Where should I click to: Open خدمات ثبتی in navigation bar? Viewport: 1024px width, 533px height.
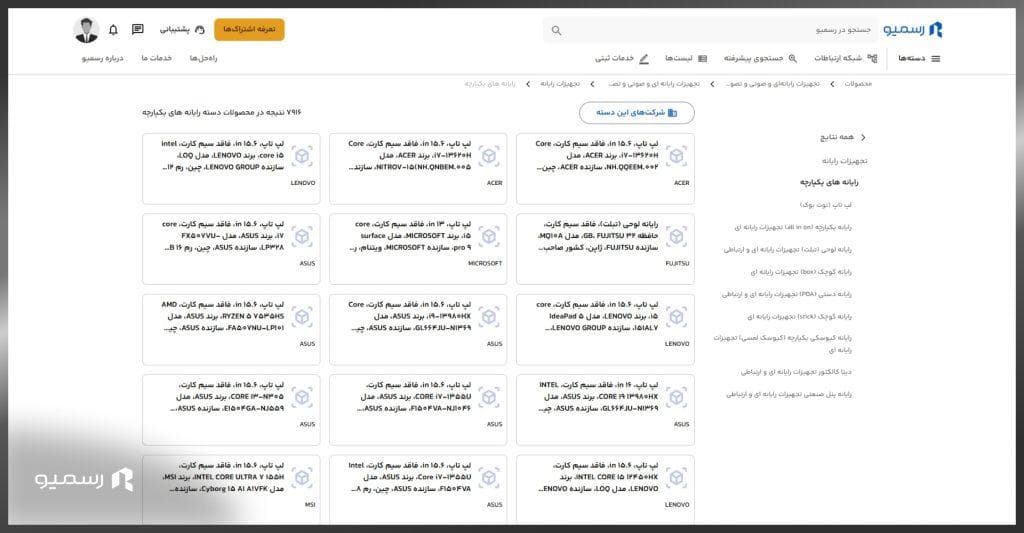(622, 59)
